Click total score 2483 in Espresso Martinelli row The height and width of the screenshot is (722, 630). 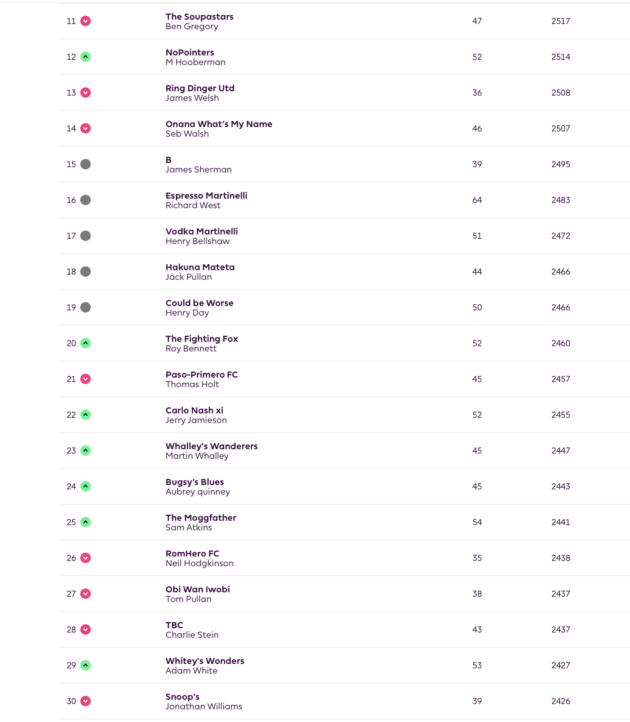pyautogui.click(x=560, y=200)
